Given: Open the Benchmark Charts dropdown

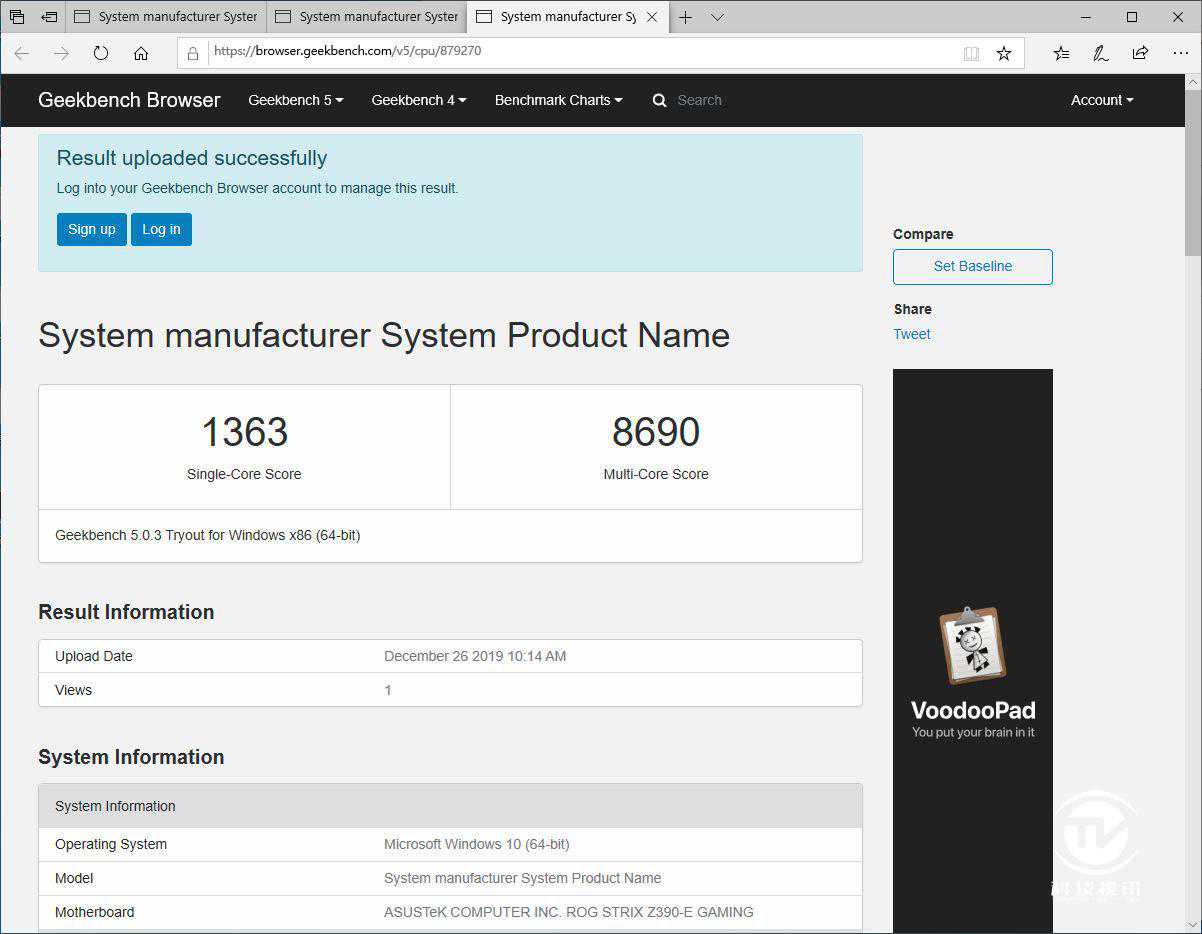Looking at the screenshot, I should point(558,100).
